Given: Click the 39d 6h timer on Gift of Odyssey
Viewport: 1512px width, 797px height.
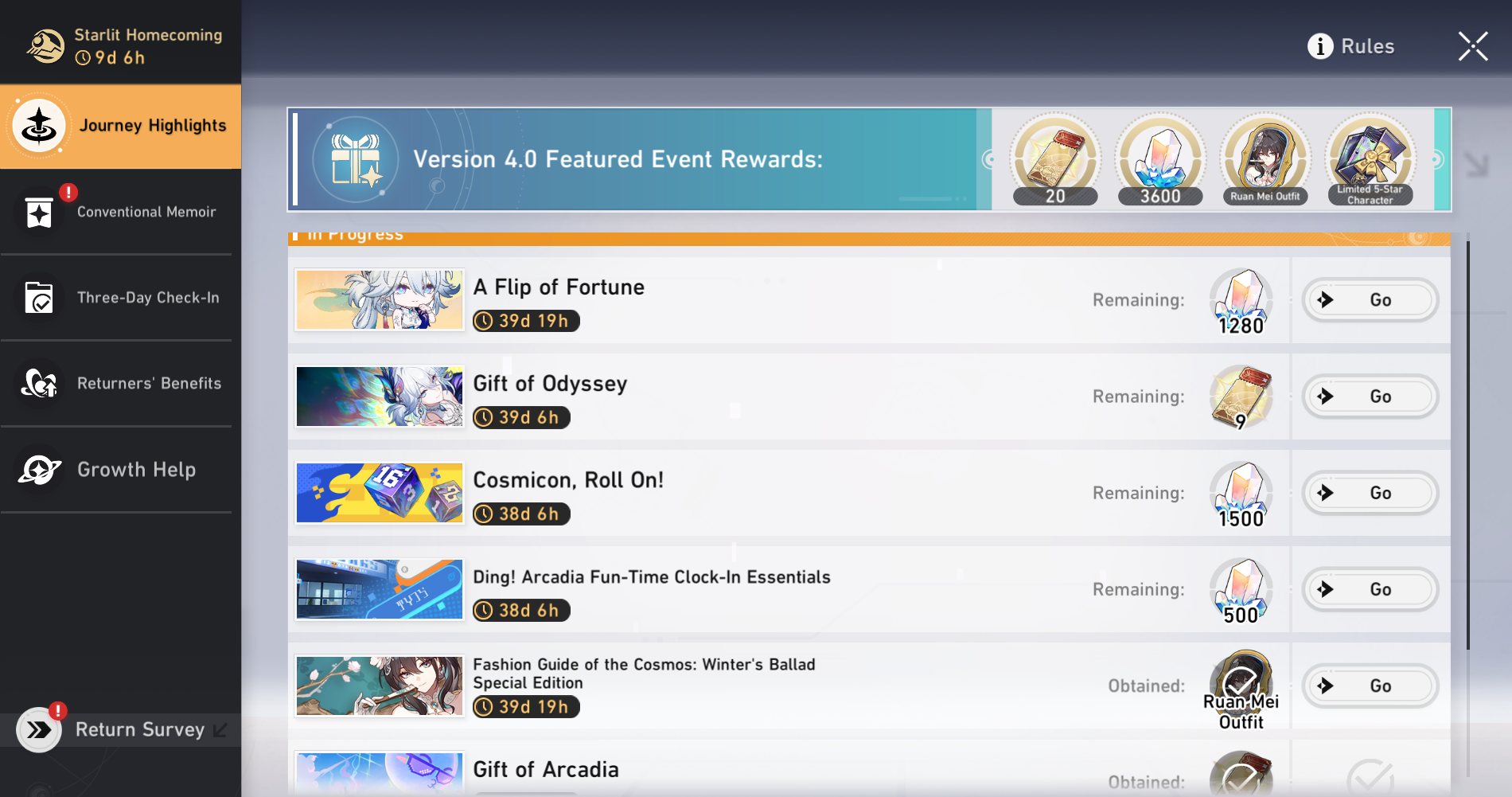Looking at the screenshot, I should (x=521, y=417).
